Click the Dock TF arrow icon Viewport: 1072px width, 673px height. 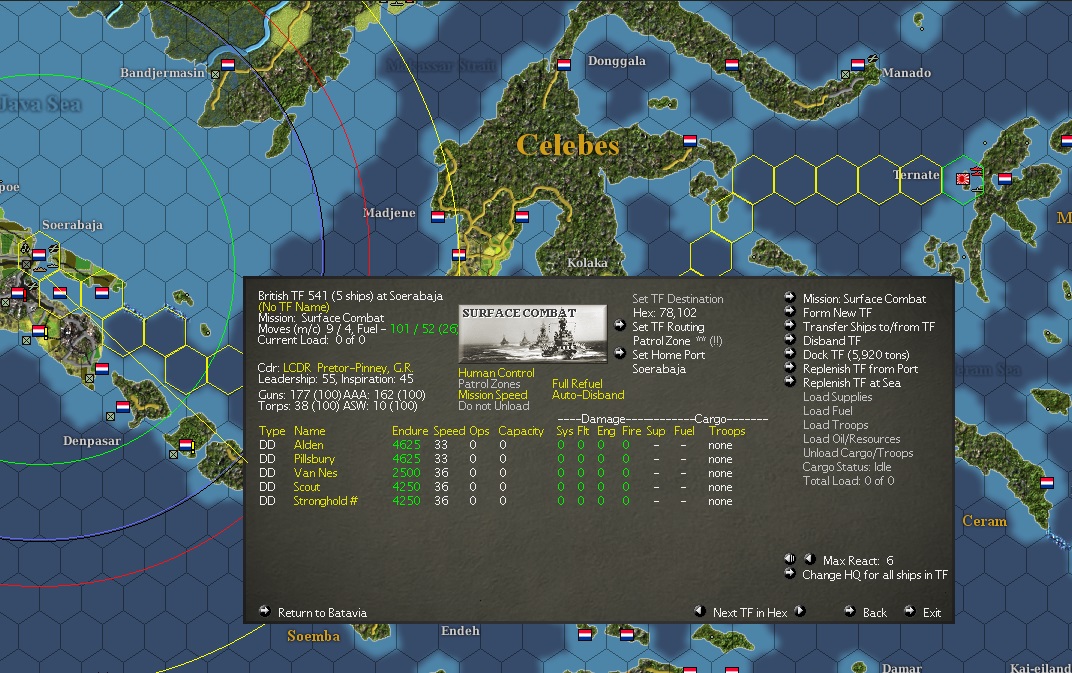click(x=790, y=353)
